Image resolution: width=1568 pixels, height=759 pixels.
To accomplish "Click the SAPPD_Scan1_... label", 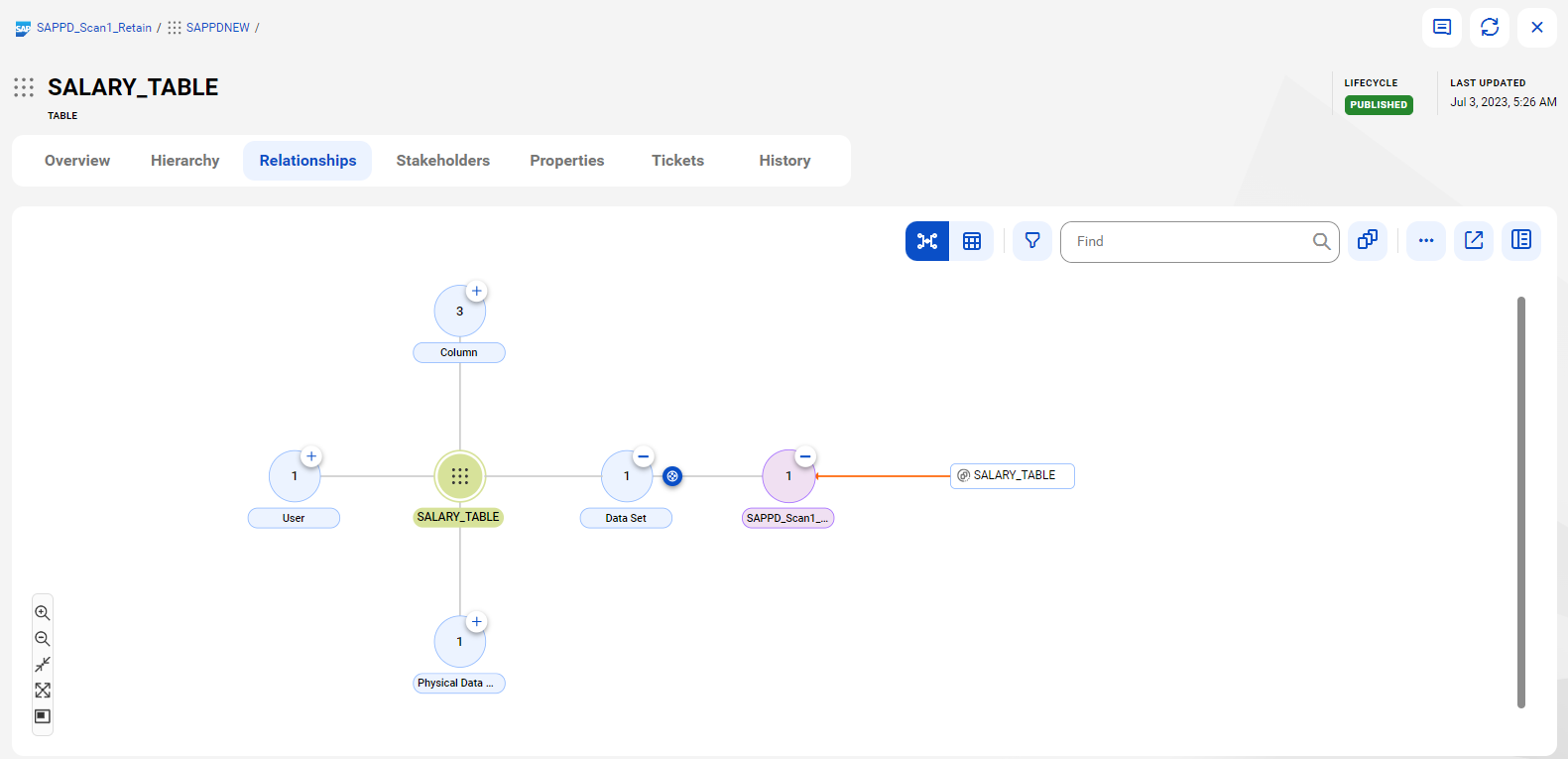I will [x=788, y=518].
